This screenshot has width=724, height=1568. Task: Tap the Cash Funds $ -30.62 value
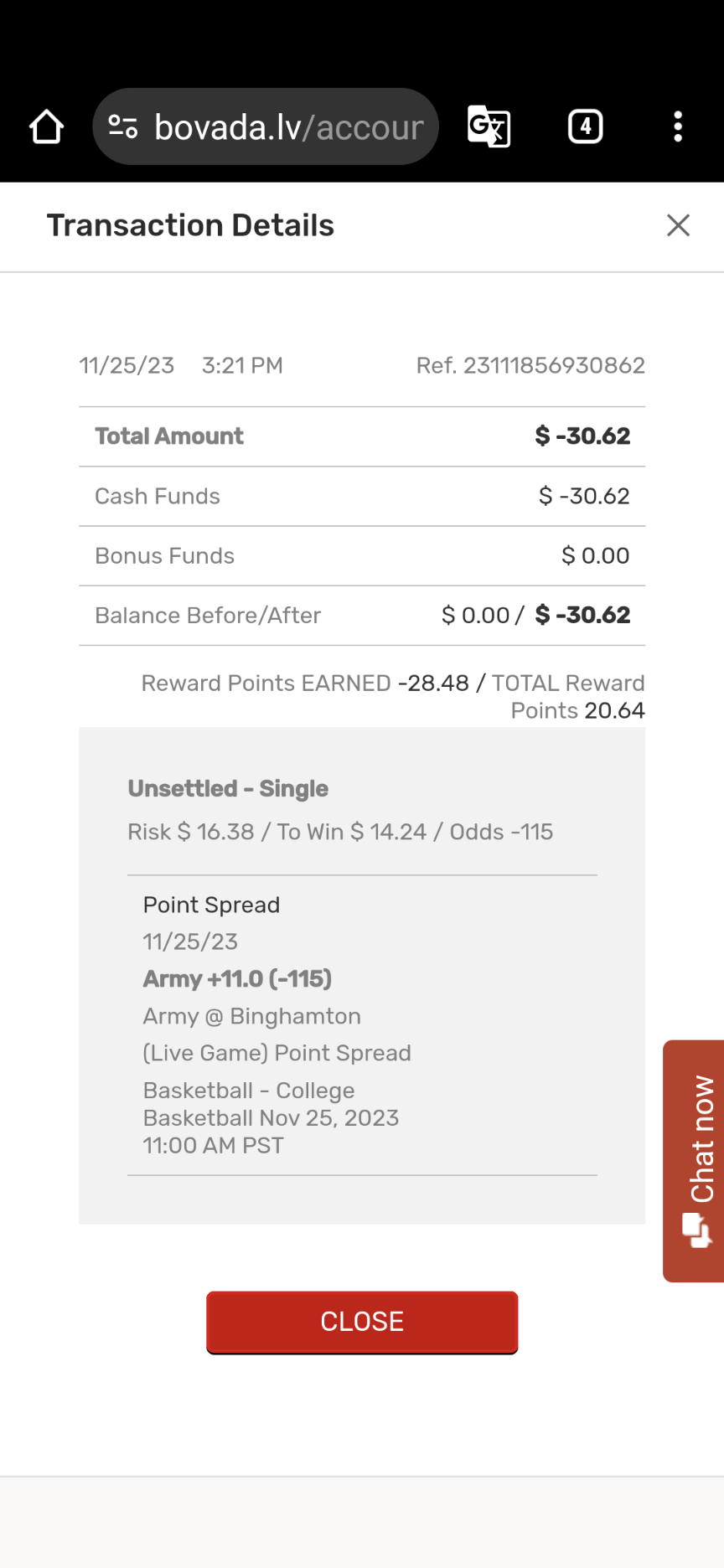pyautogui.click(x=584, y=497)
